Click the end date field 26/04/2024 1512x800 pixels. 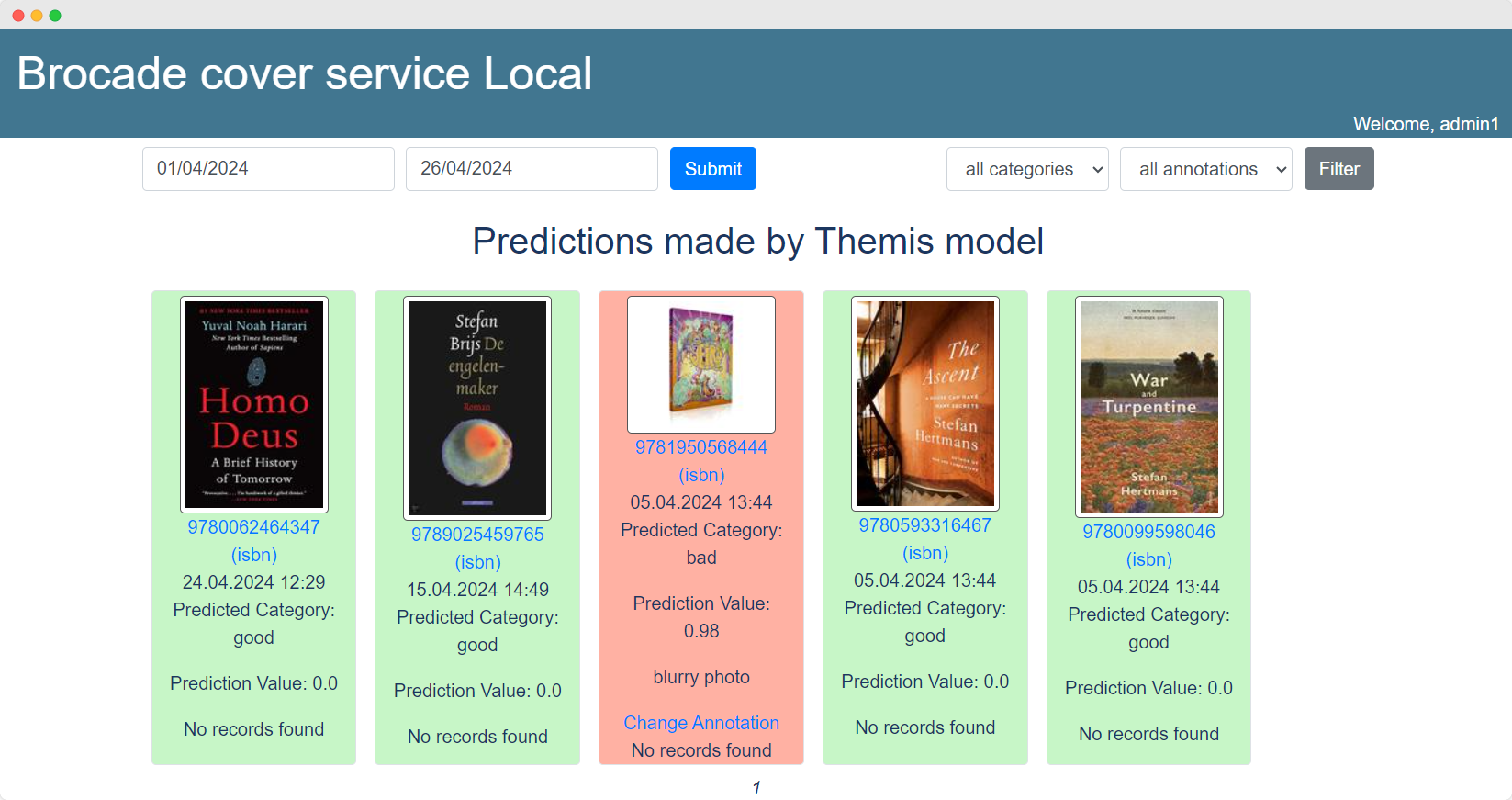click(x=532, y=169)
